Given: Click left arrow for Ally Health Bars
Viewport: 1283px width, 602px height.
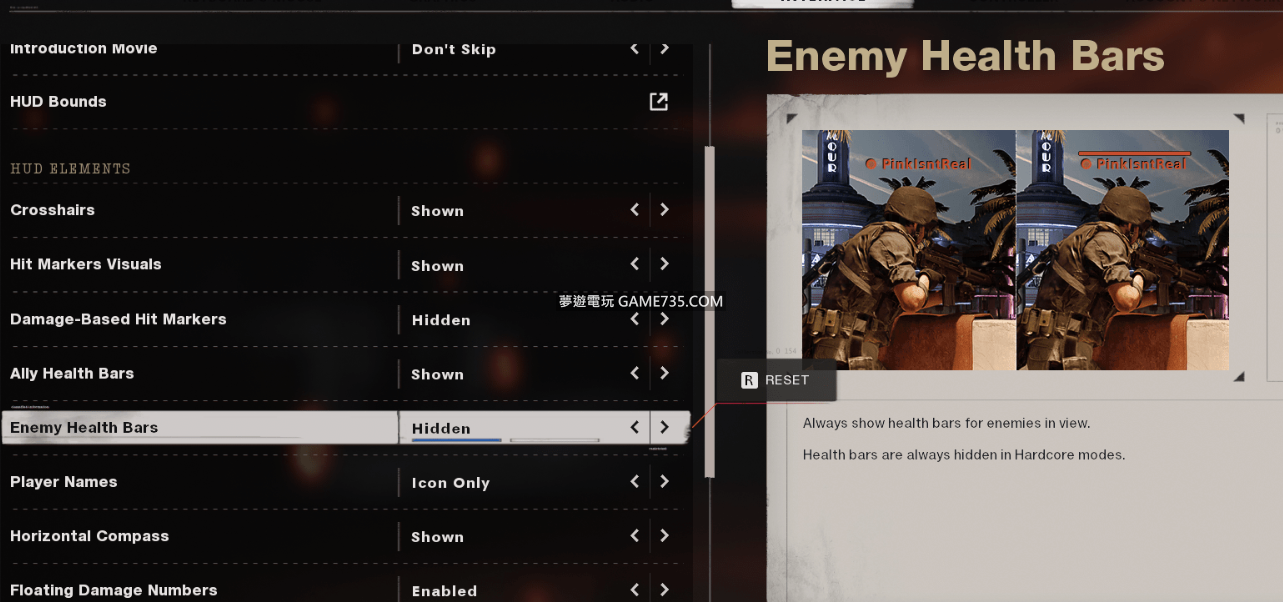Looking at the screenshot, I should pyautogui.click(x=635, y=373).
